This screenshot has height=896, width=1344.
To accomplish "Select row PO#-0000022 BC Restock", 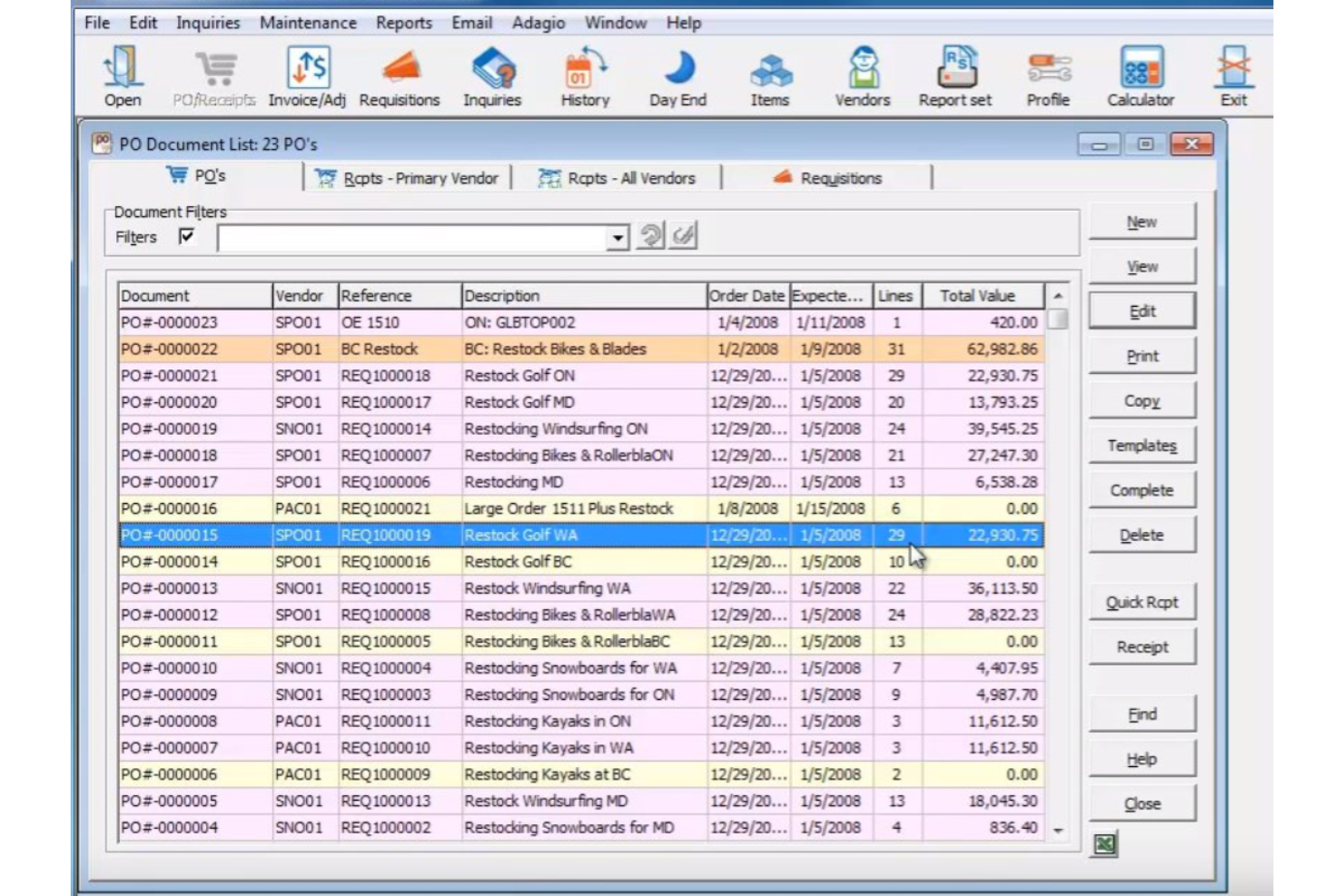I will pos(581,349).
